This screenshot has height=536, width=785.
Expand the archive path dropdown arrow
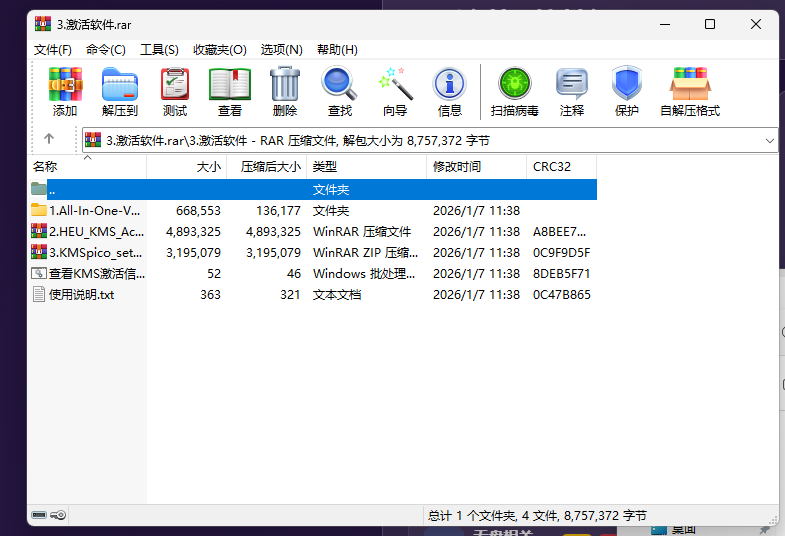pyautogui.click(x=769, y=141)
